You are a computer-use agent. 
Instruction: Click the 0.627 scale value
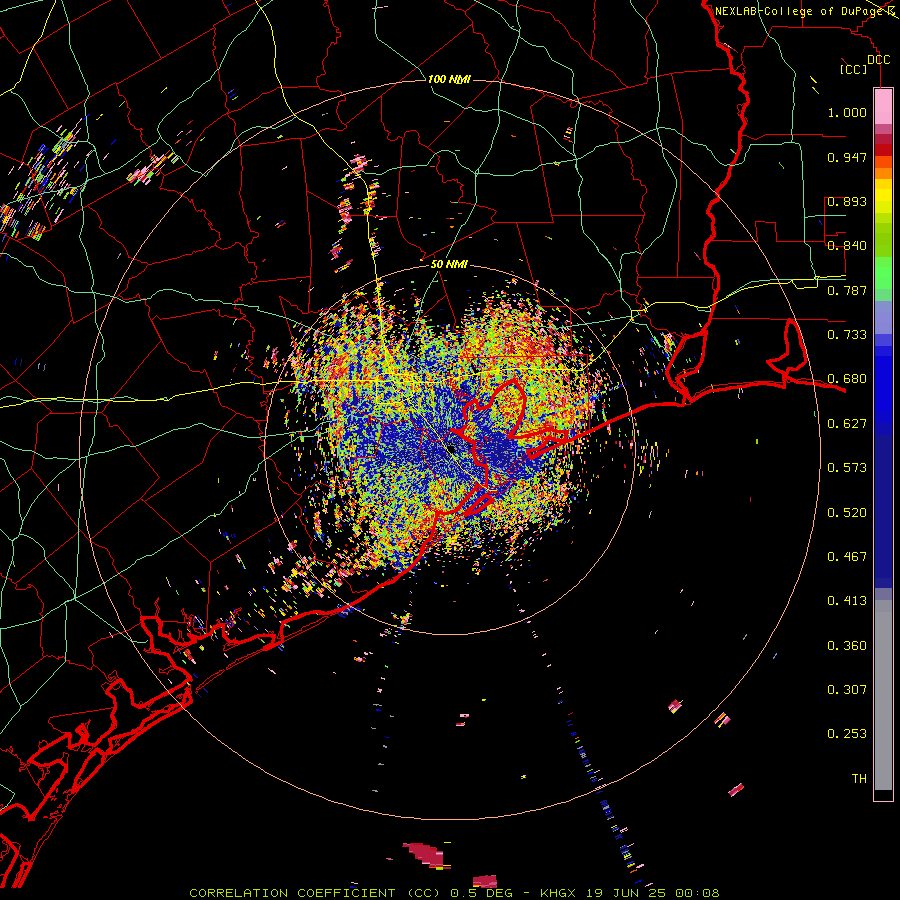tap(847, 424)
